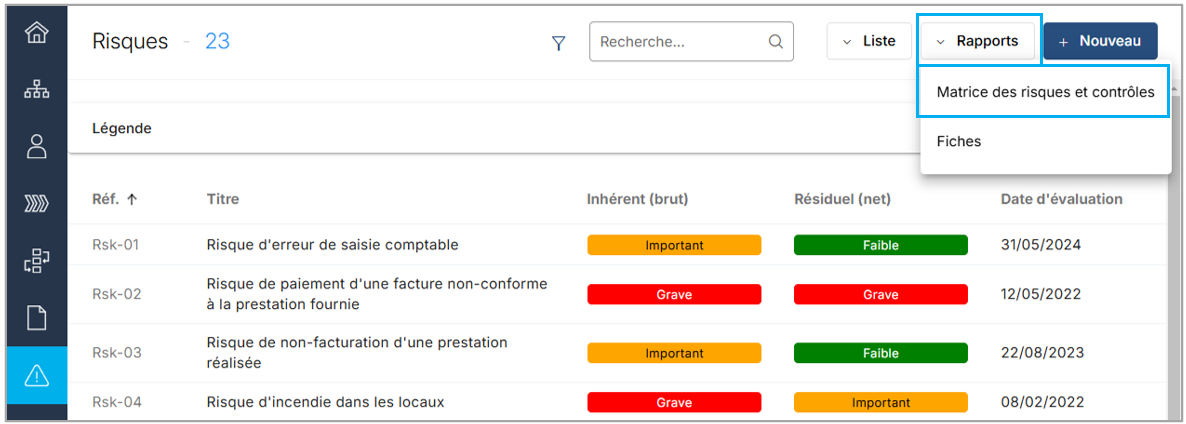1186x424 pixels.
Task: Click the search magnifier icon
Action: [775, 42]
